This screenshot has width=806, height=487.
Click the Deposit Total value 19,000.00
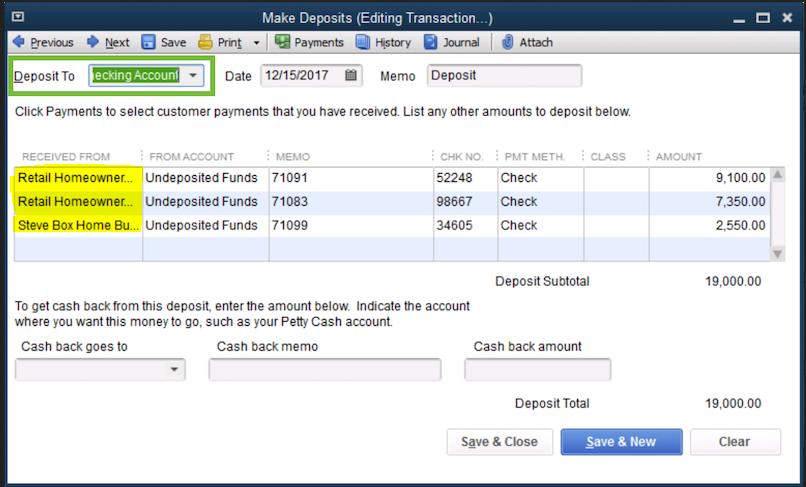(733, 403)
